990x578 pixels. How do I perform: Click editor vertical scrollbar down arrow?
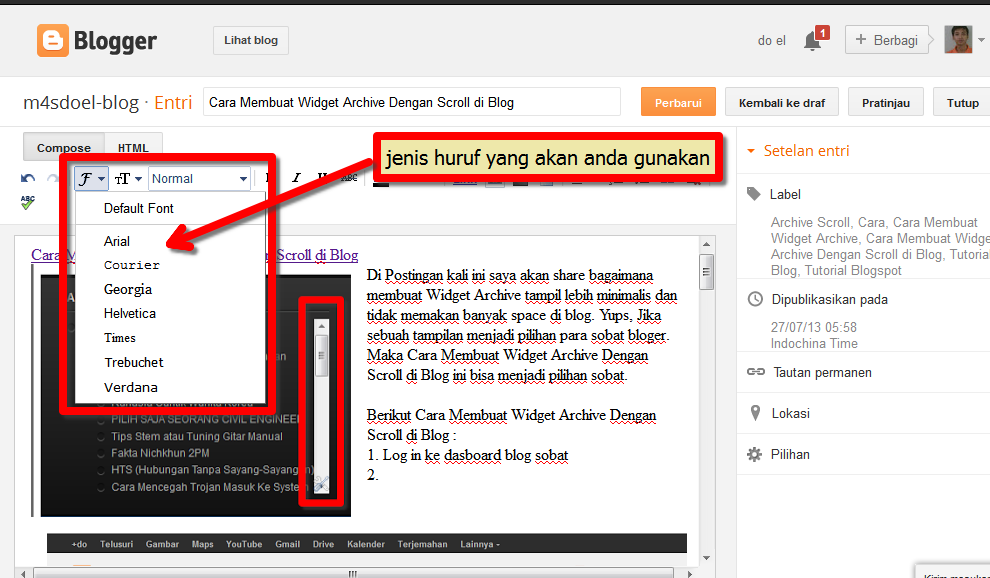pyautogui.click(x=707, y=558)
